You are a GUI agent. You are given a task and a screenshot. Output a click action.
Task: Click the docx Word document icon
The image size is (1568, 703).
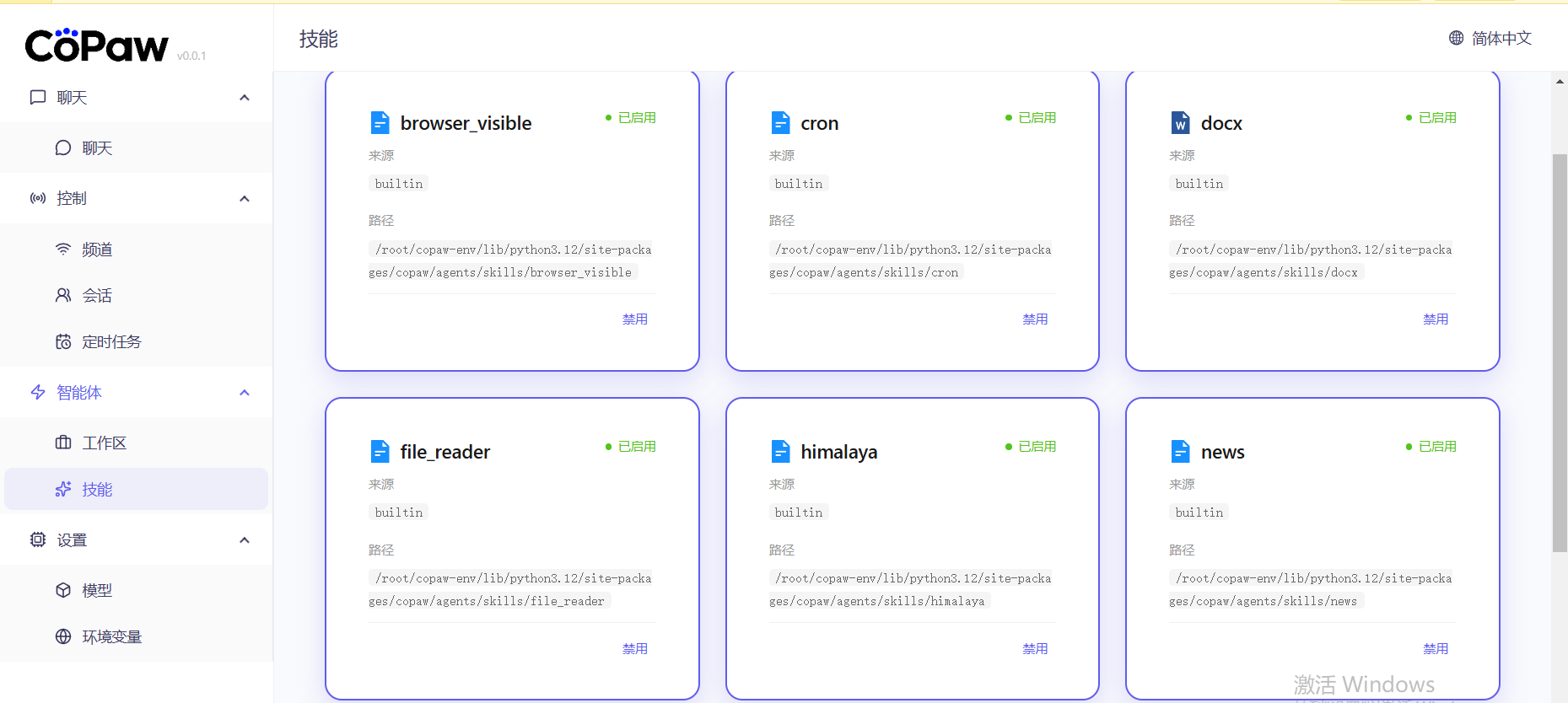[1181, 123]
